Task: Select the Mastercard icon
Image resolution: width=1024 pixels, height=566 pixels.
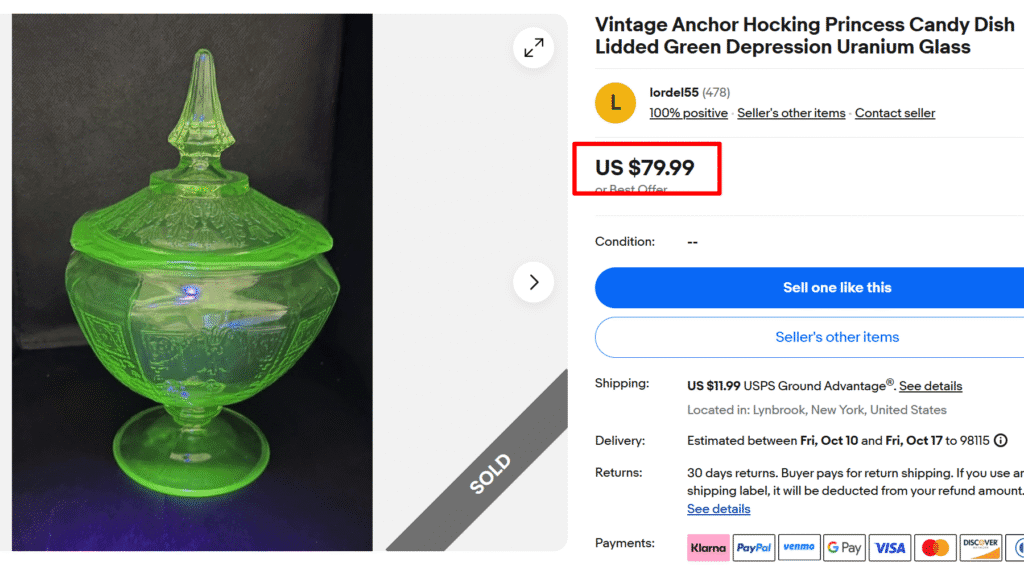Action: point(935,547)
